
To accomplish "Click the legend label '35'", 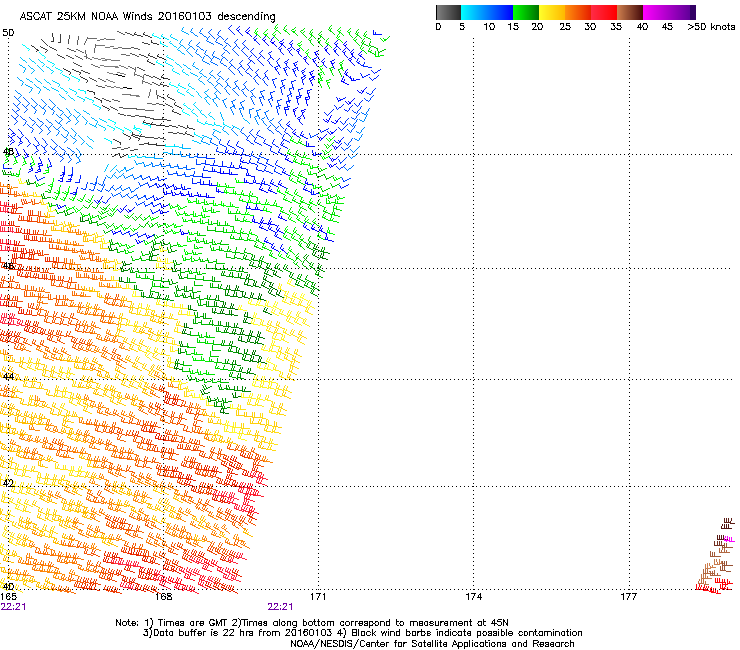I will coord(616,27).
